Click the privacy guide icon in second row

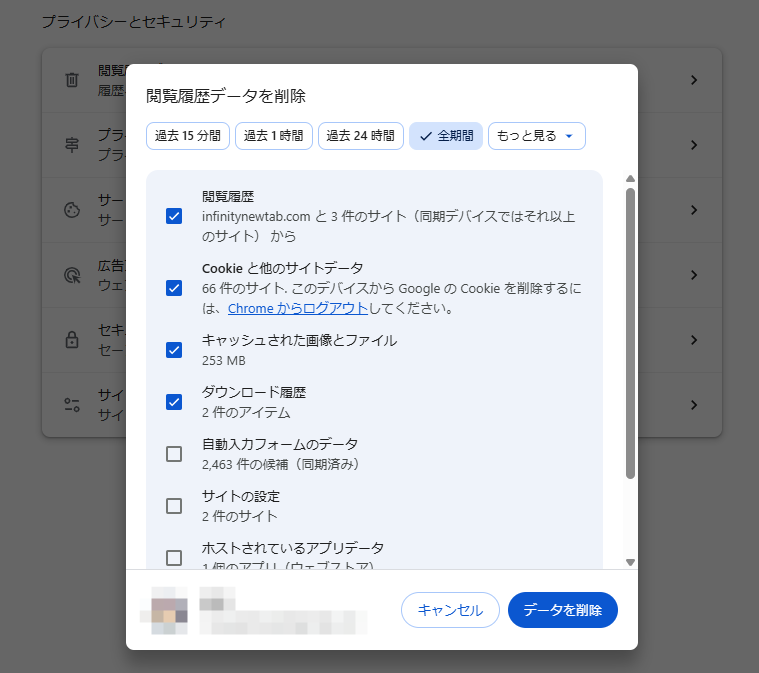pyautogui.click(x=71, y=145)
